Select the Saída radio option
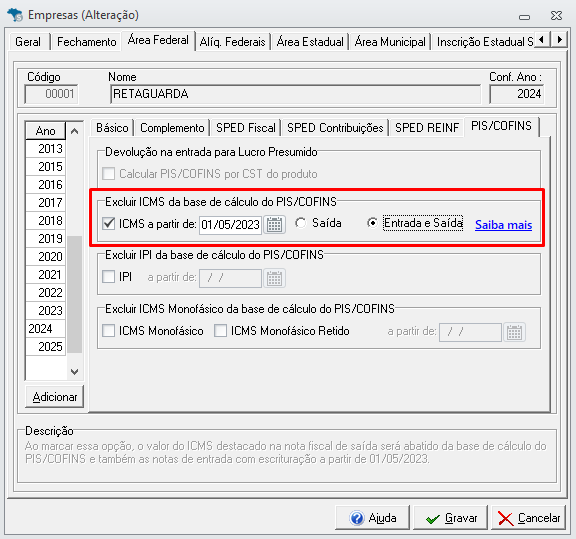The width and height of the screenshot is (576, 539). pyautogui.click(x=300, y=223)
